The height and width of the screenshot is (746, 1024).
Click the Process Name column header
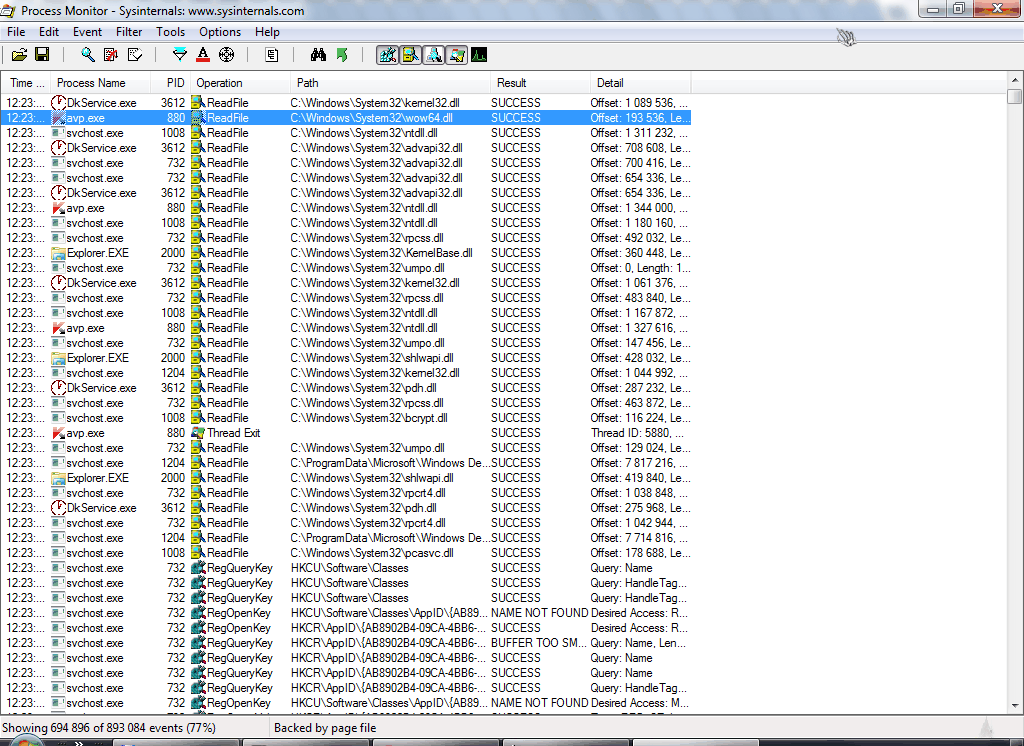[100, 83]
